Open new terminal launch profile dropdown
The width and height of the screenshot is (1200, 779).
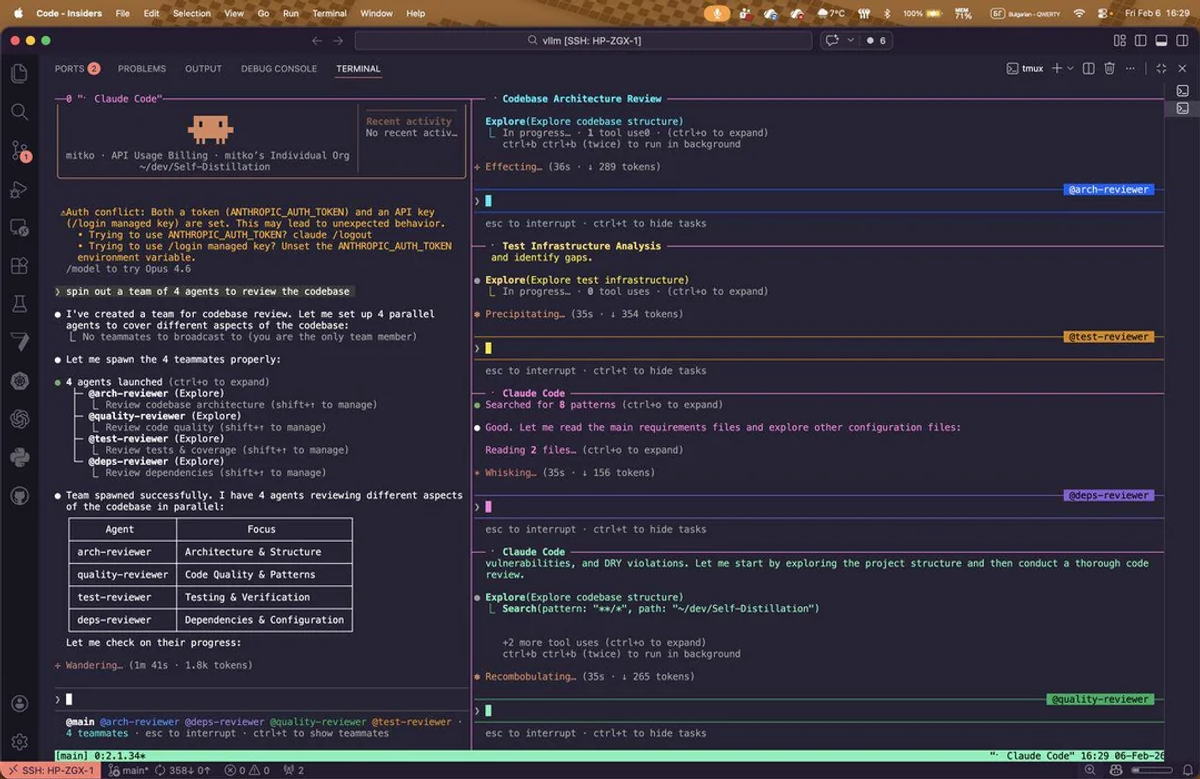tap(1070, 69)
